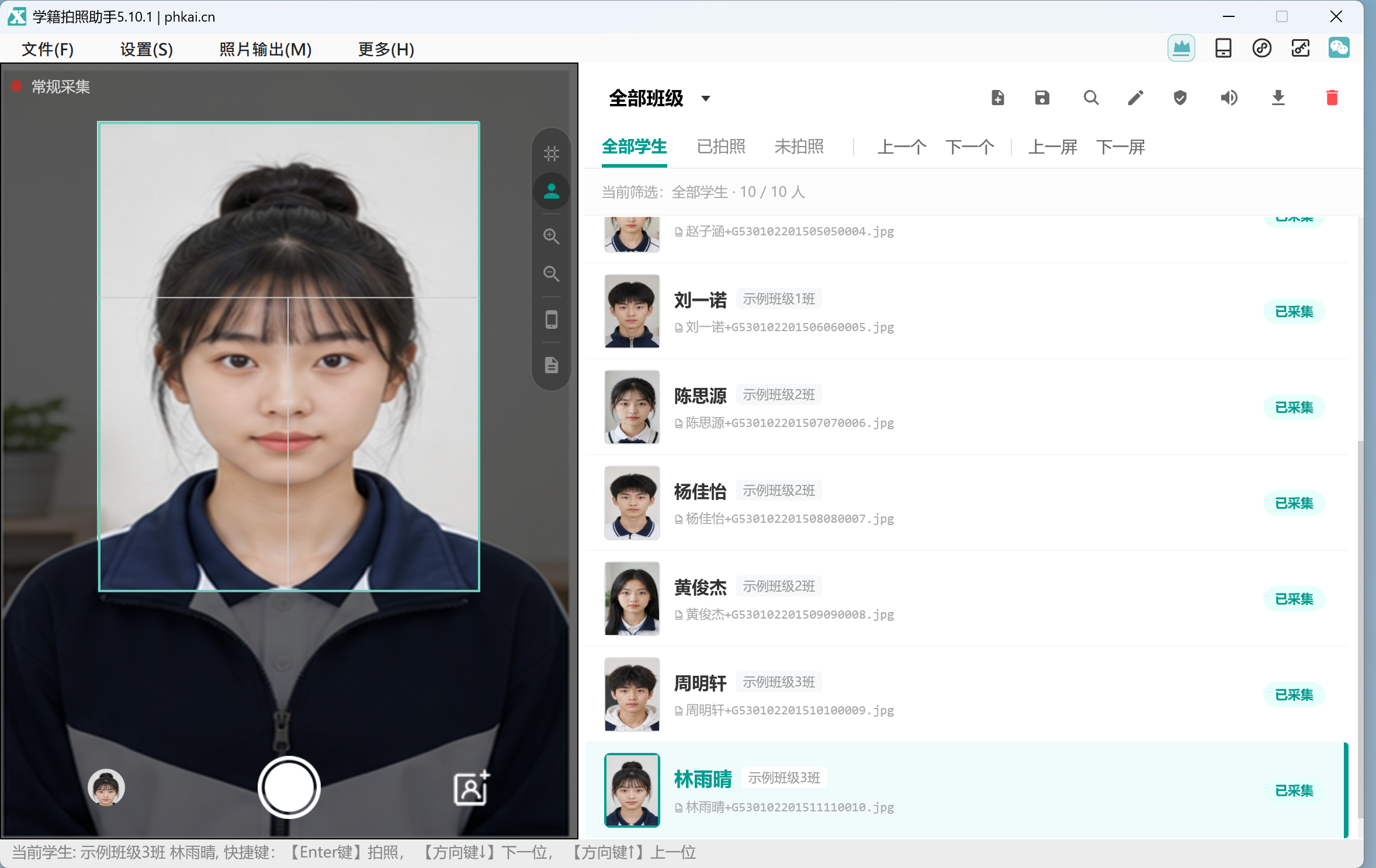Click the round shutter capture button

289,787
